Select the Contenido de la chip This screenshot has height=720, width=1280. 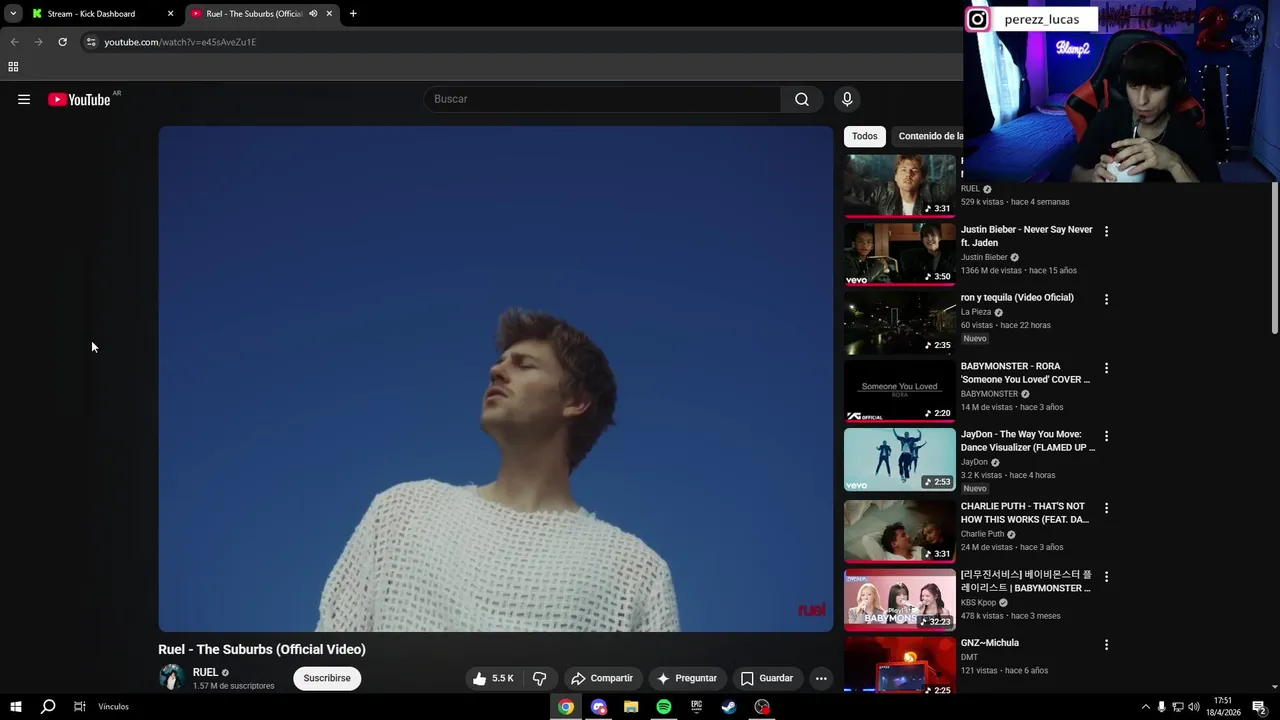point(930,136)
